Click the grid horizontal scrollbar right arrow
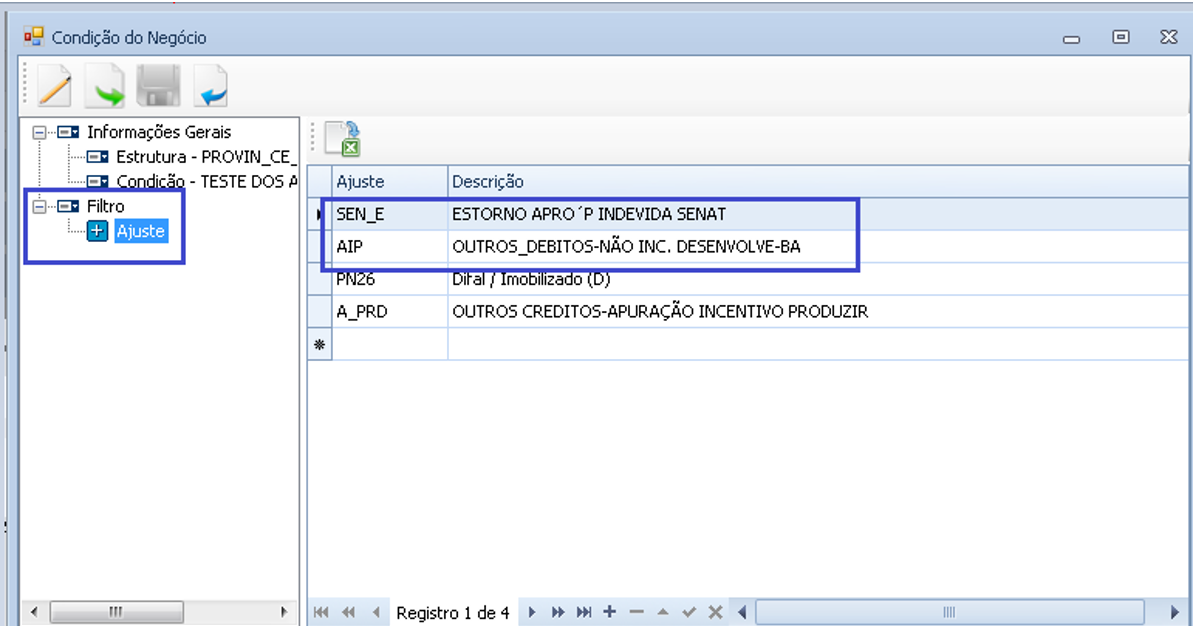Viewport: 1194px width, 626px height. point(1175,612)
